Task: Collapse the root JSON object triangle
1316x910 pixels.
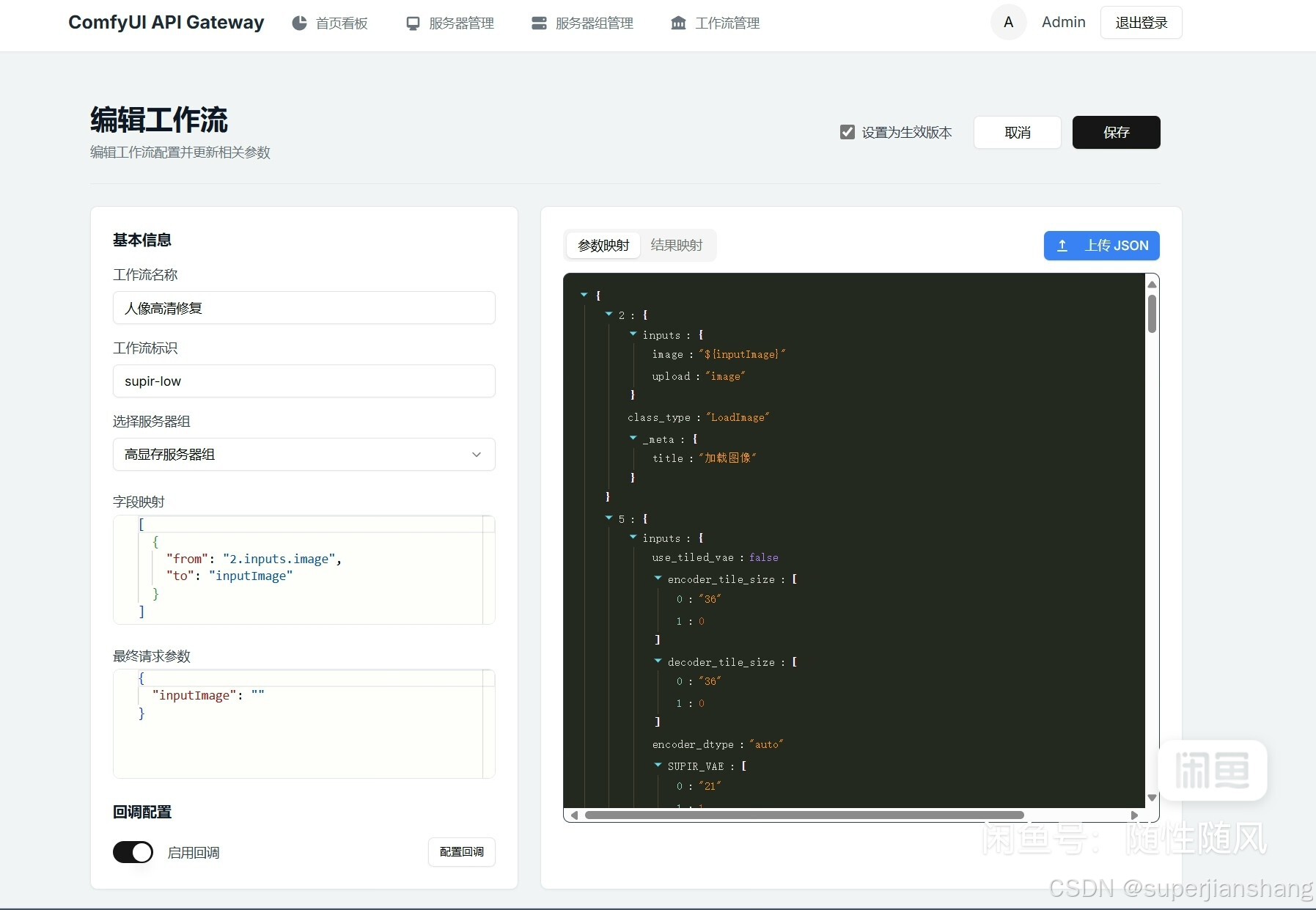Action: 584,295
